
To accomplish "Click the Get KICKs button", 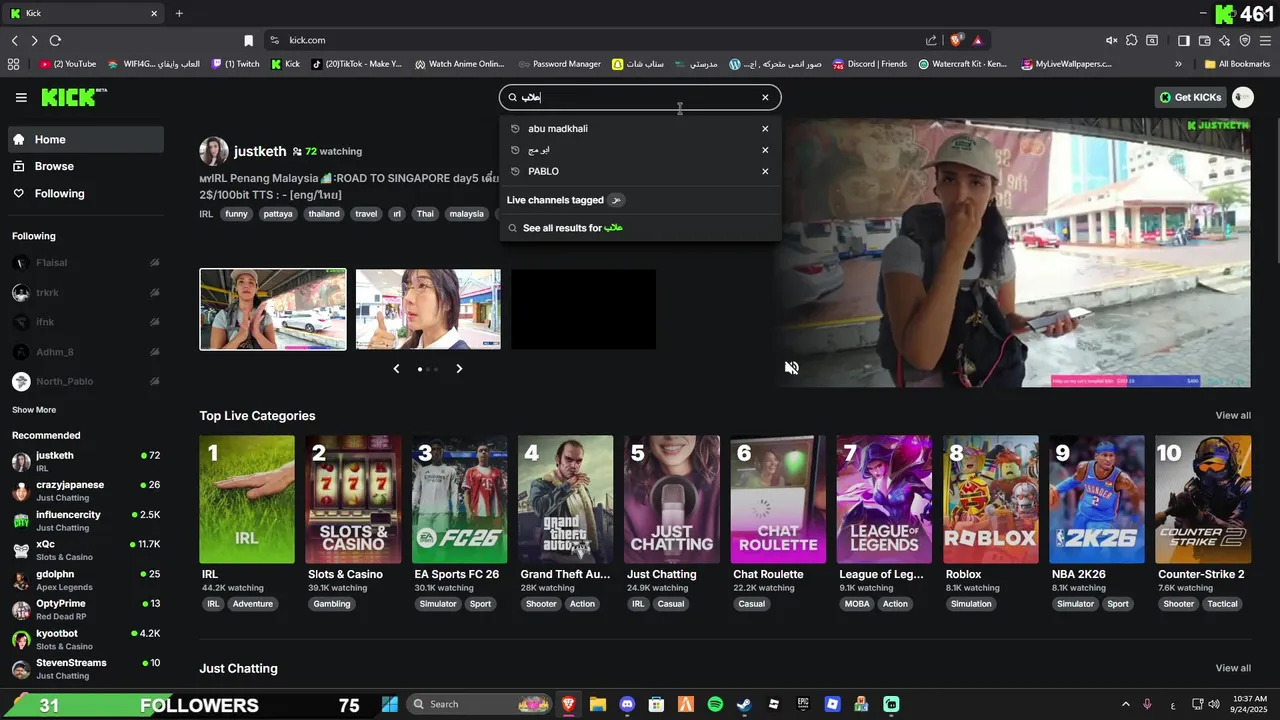I will (x=1190, y=97).
